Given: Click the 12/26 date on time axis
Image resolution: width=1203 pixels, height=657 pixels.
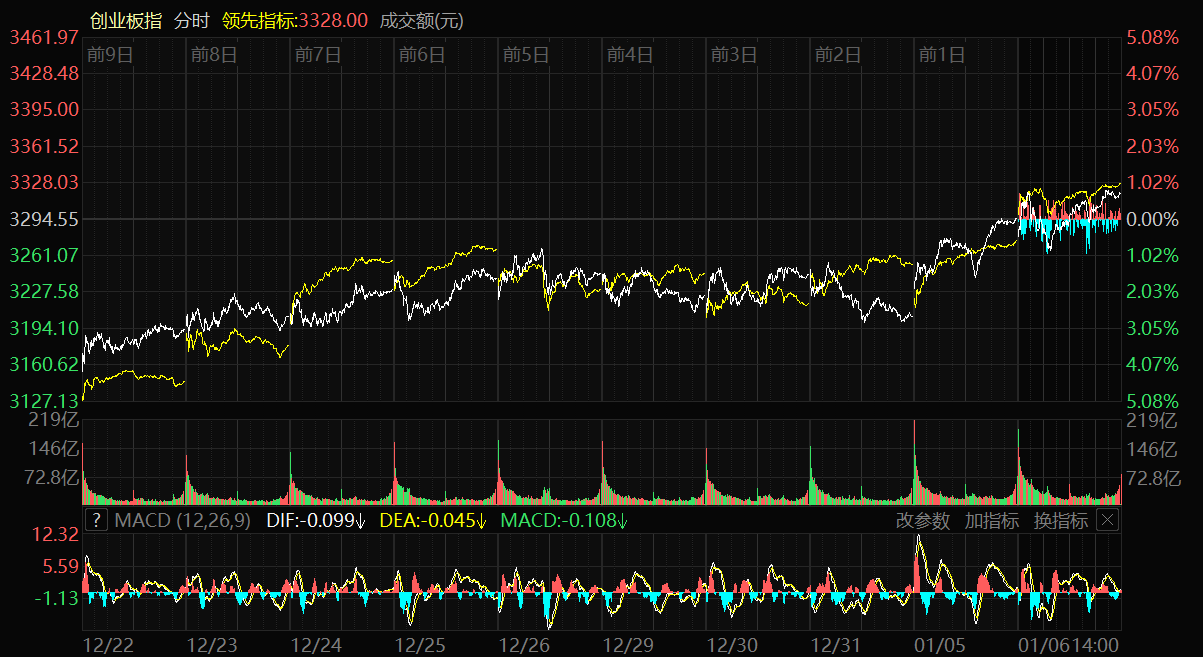Looking at the screenshot, I should click(x=525, y=645).
